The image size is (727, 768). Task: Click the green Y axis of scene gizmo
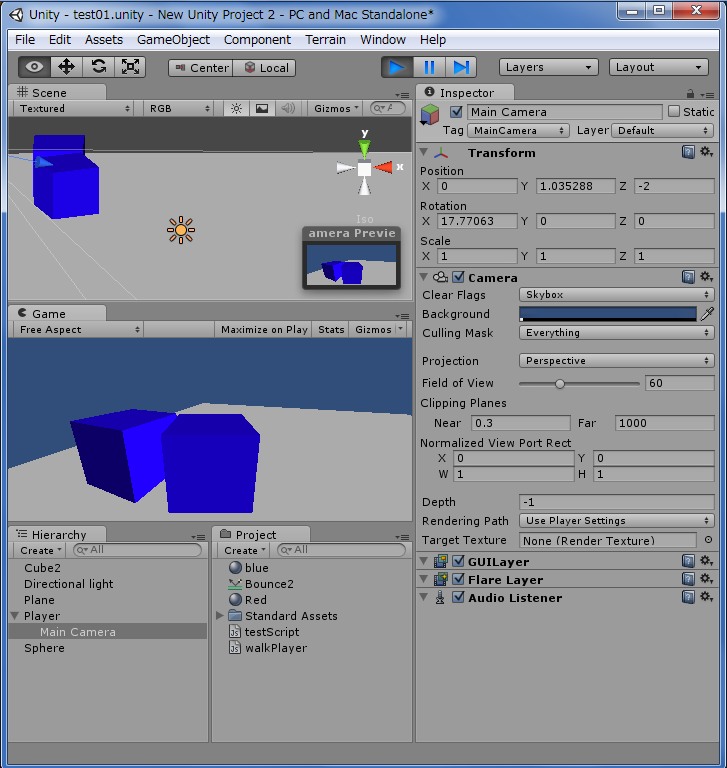(364, 148)
